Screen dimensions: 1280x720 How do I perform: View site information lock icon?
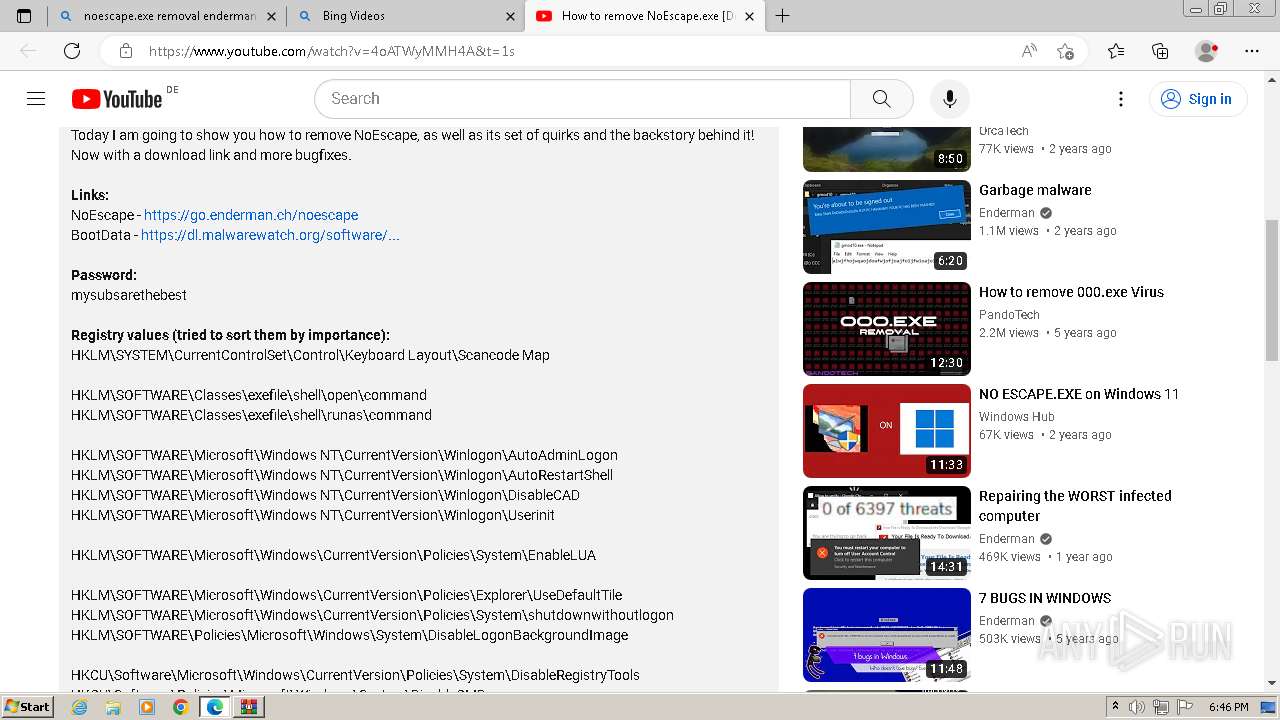(x=126, y=51)
